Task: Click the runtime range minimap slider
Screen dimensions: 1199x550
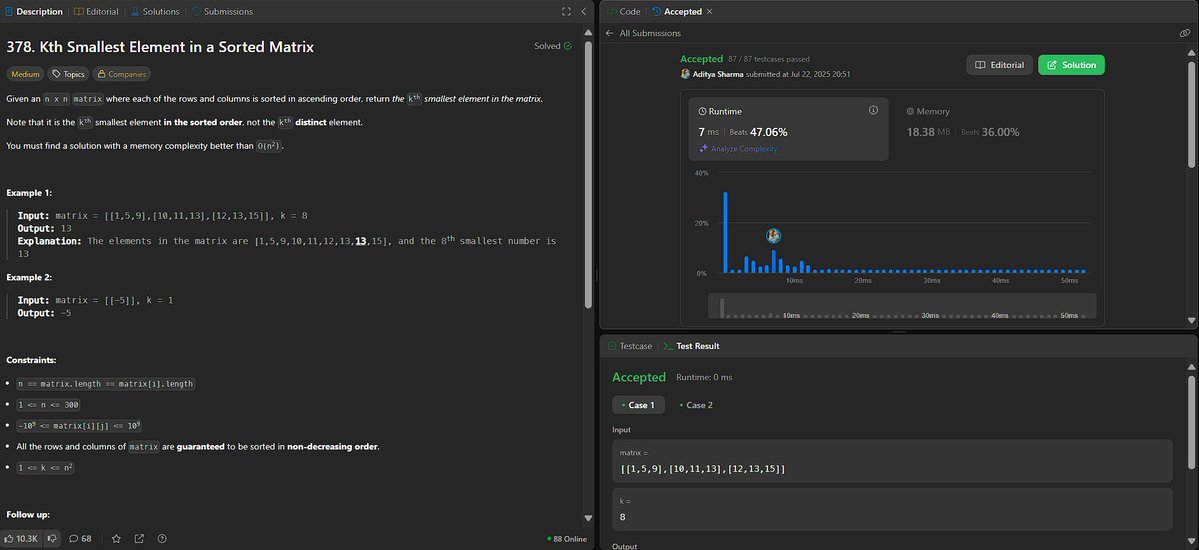Action: point(902,306)
